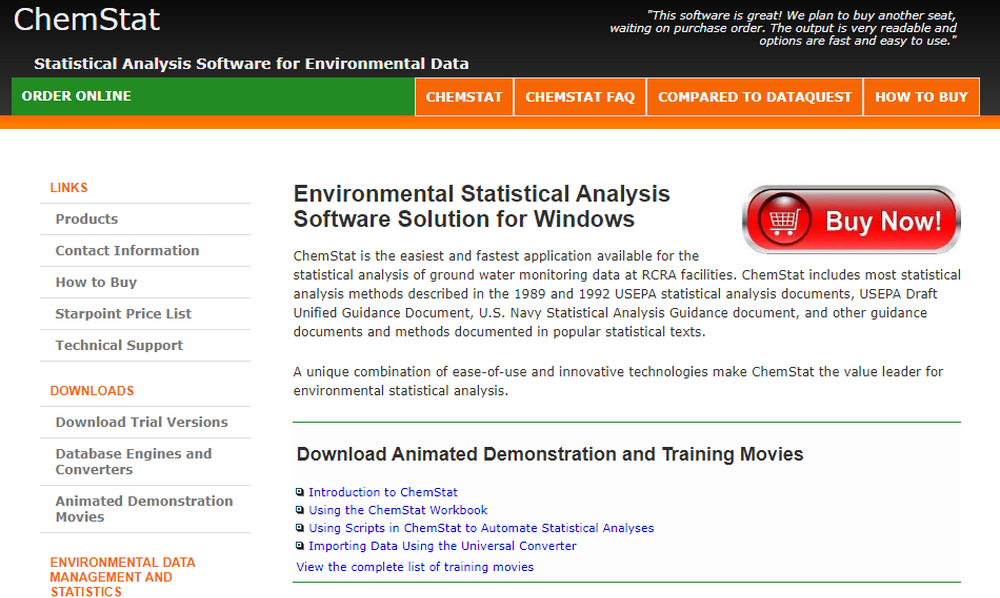
Task: Click the bullet icon beside Importing Data Using Universal Converter
Action: coord(300,545)
